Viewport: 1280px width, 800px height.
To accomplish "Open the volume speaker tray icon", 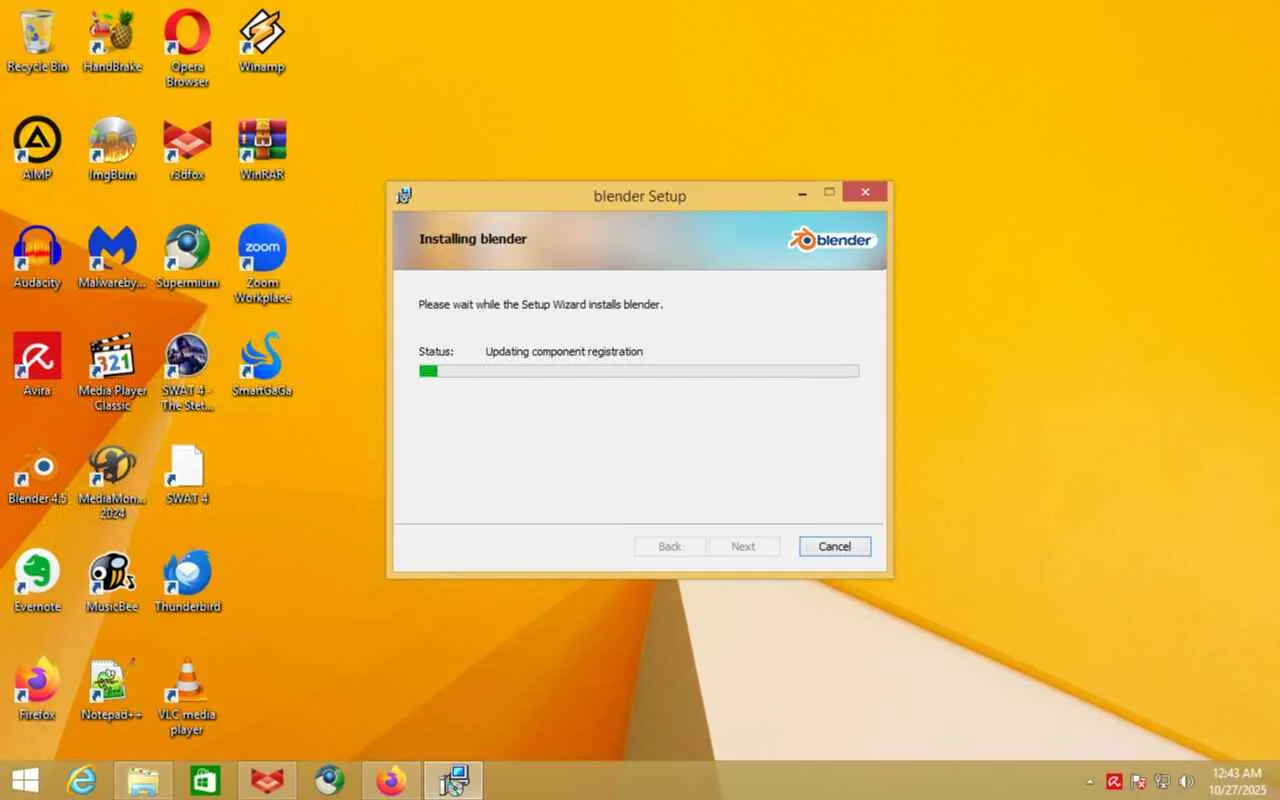I will (1186, 781).
